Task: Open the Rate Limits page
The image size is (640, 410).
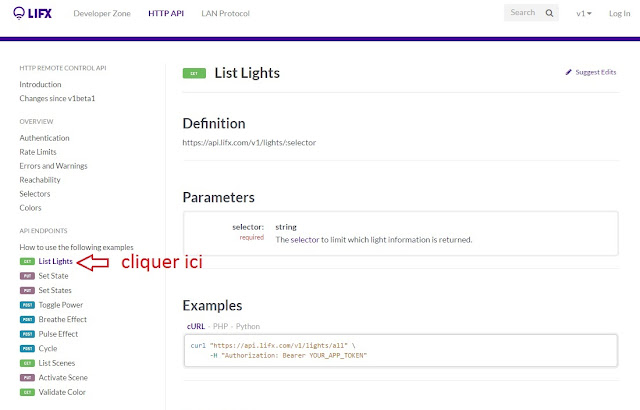Action: point(38,152)
